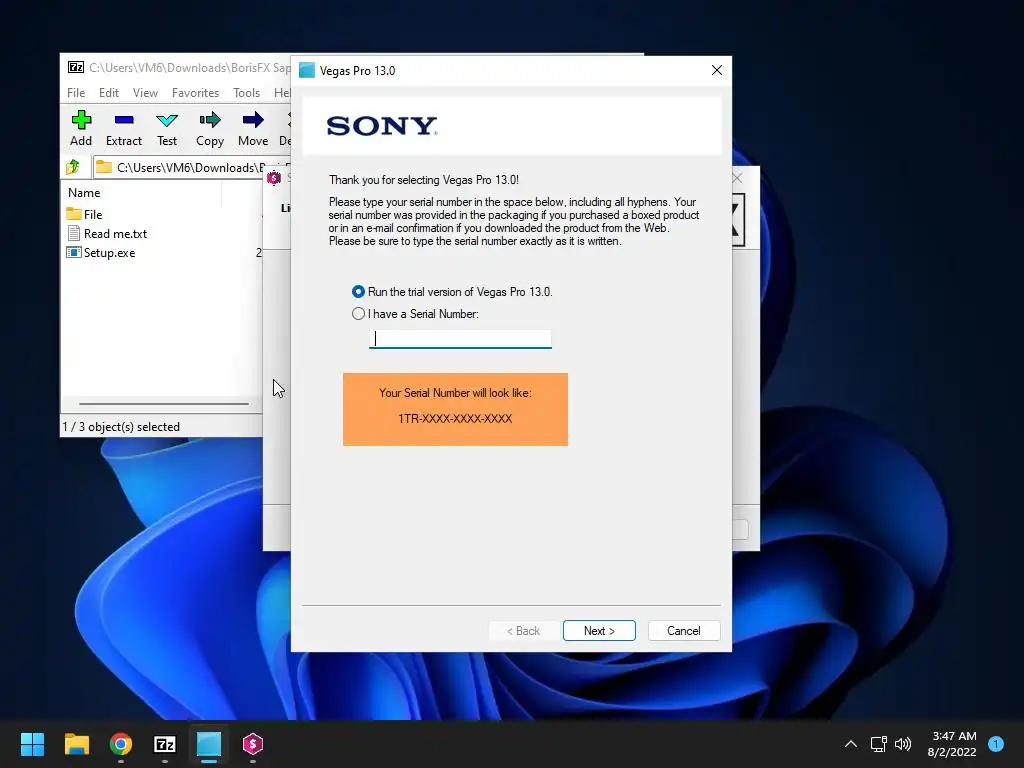Open the Favorites menu in 7-Zip

195,93
